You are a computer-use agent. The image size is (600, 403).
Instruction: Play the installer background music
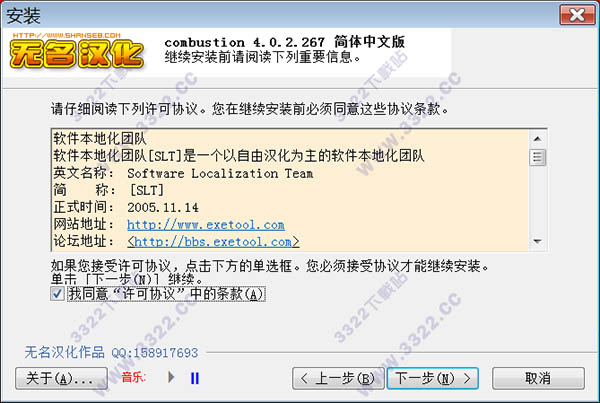pos(171,377)
